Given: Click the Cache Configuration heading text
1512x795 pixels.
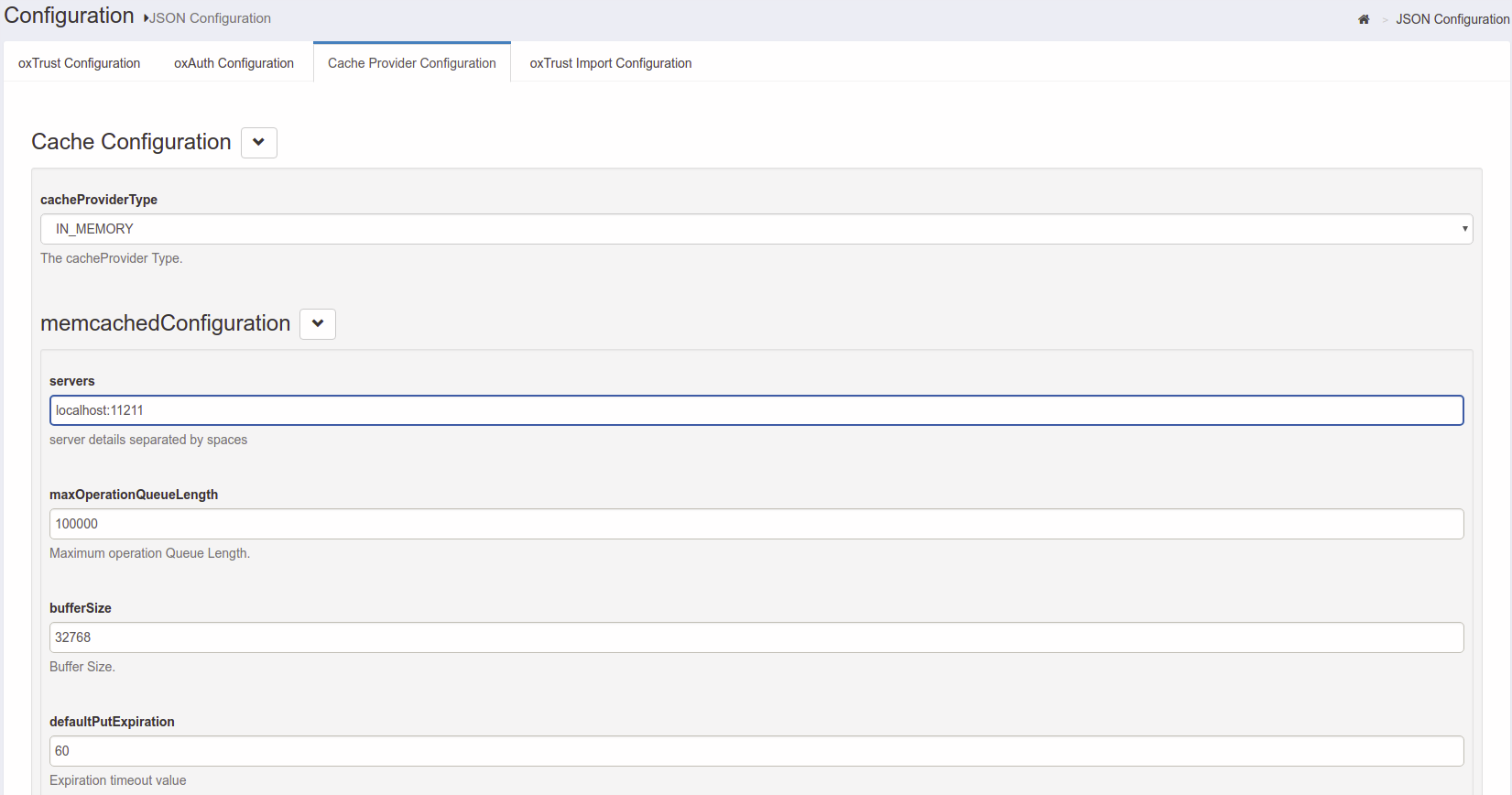Looking at the screenshot, I should pos(131,142).
